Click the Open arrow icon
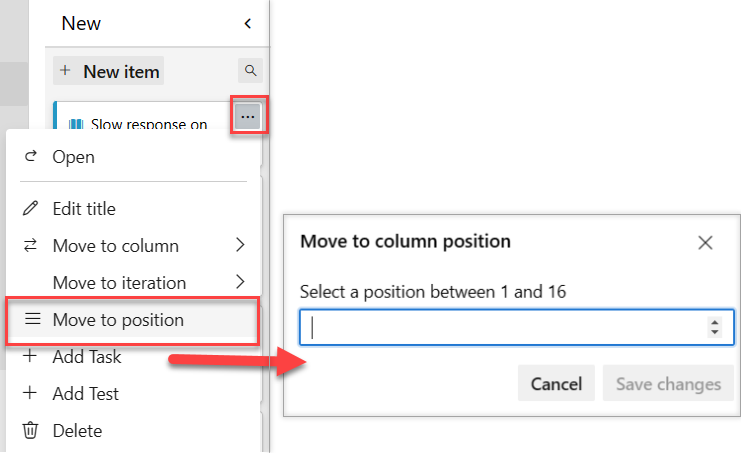The image size is (741, 453). [x=31, y=156]
